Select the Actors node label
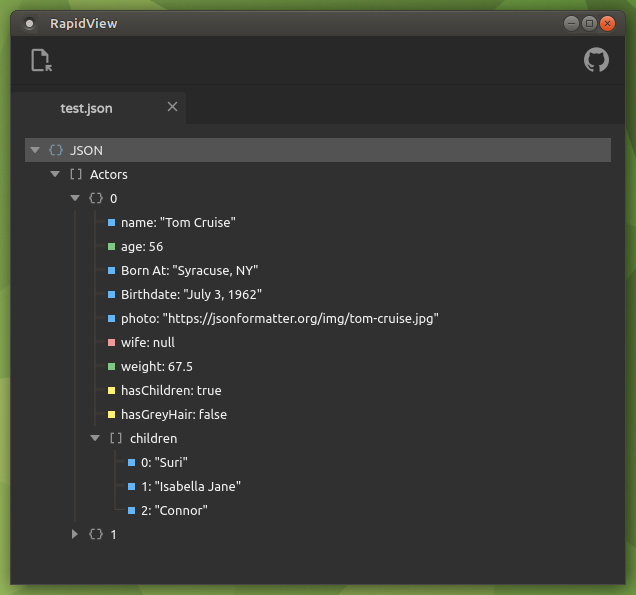The width and height of the screenshot is (636, 595). click(109, 174)
